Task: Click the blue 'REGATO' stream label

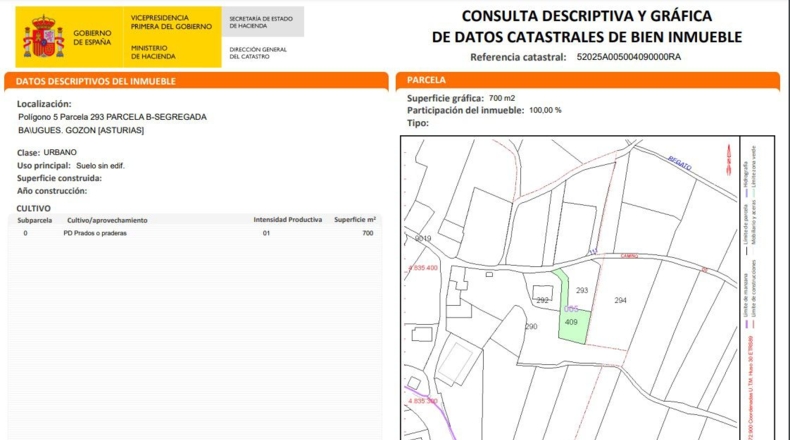Action: tap(680, 163)
